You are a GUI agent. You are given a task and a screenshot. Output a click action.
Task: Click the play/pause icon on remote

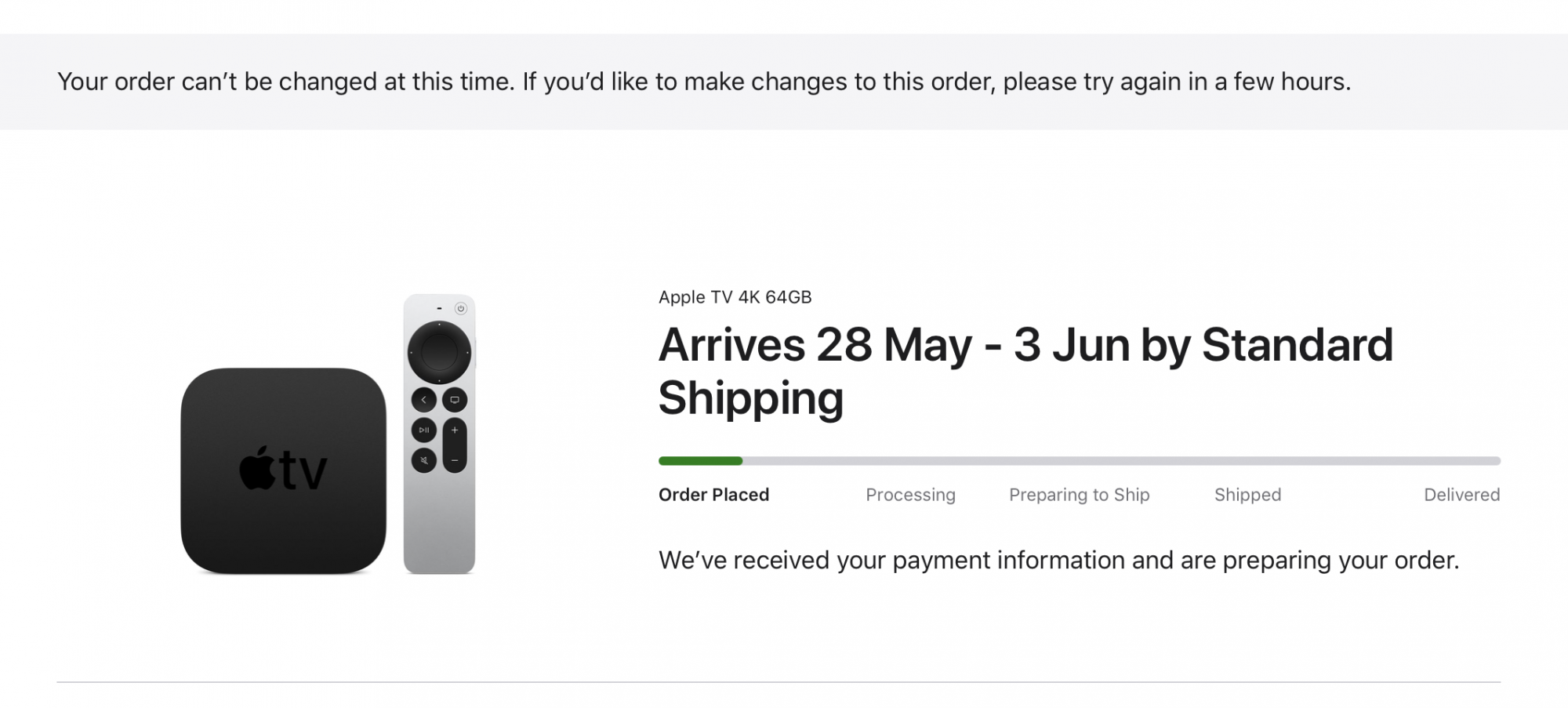424,430
